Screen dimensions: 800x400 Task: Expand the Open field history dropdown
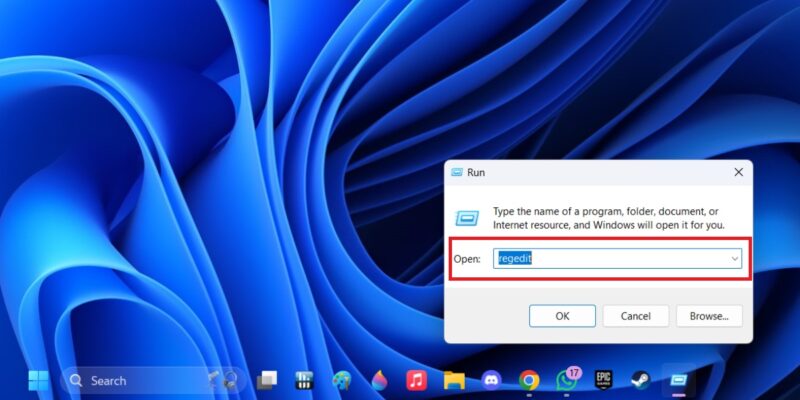coord(735,259)
